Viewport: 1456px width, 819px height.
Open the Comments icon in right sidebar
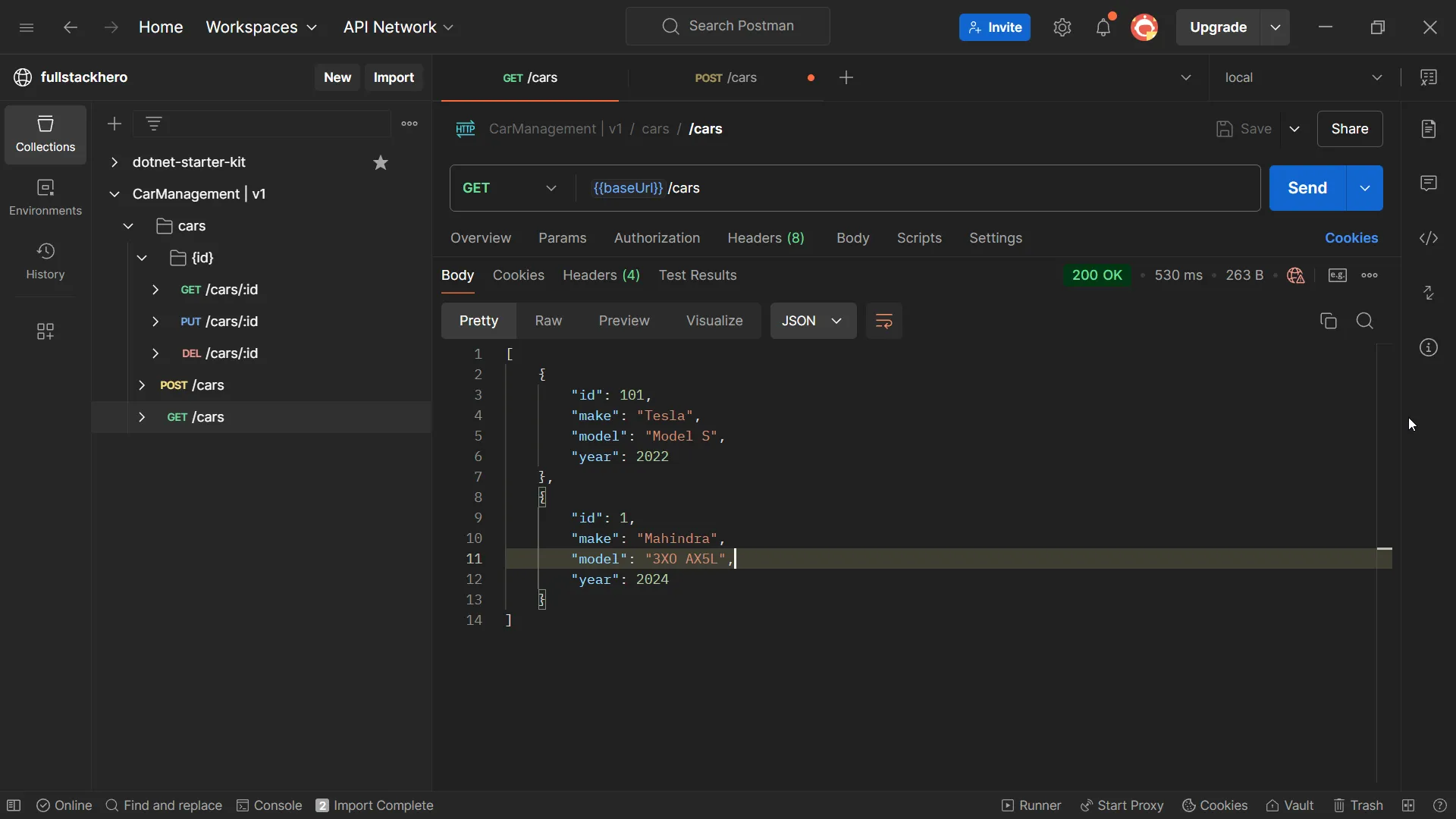1429,184
